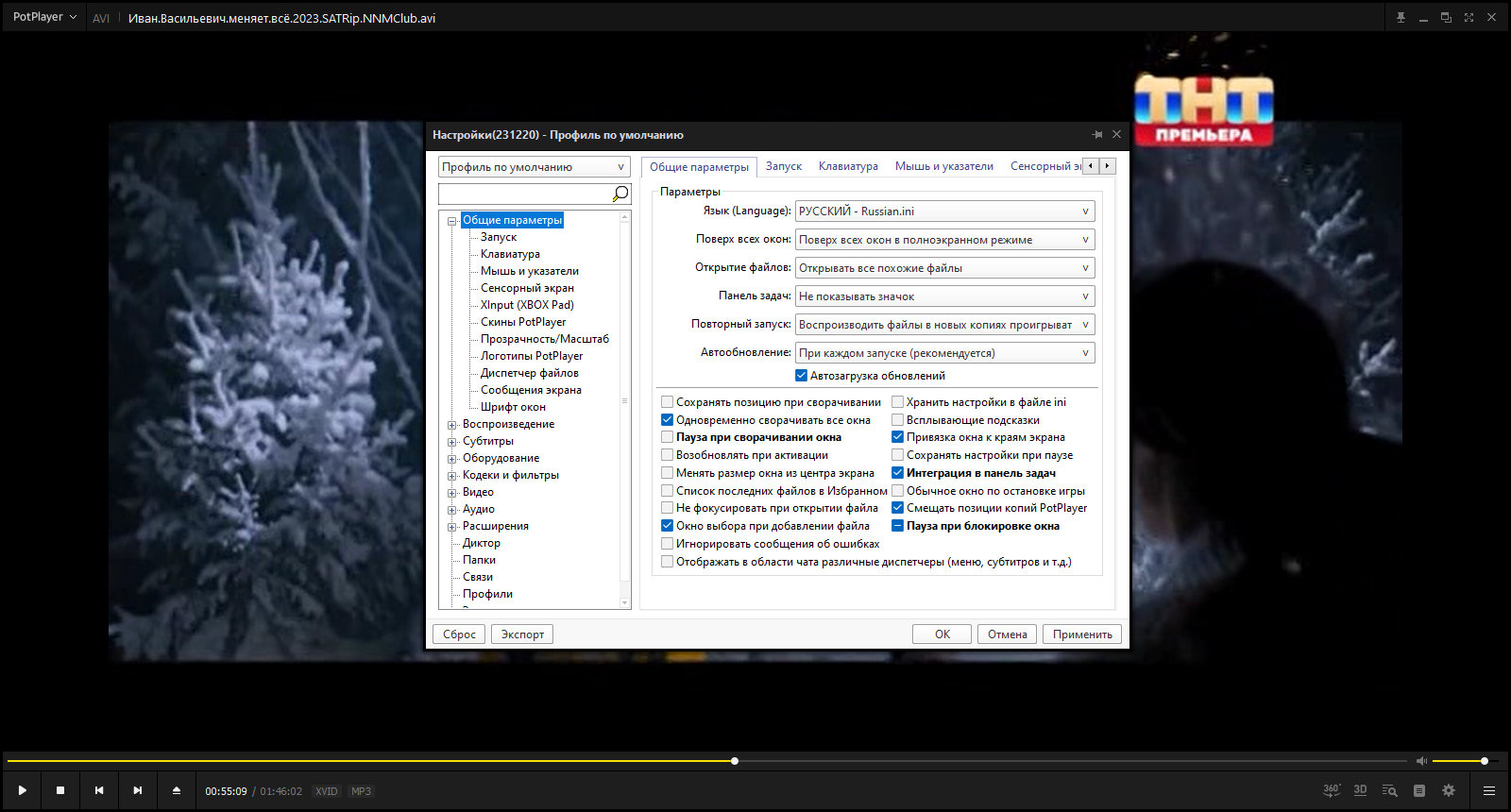Enable 'Пауза при сворачивании окна' checkbox
Screen dimensions: 1511x812
pyautogui.click(x=668, y=437)
